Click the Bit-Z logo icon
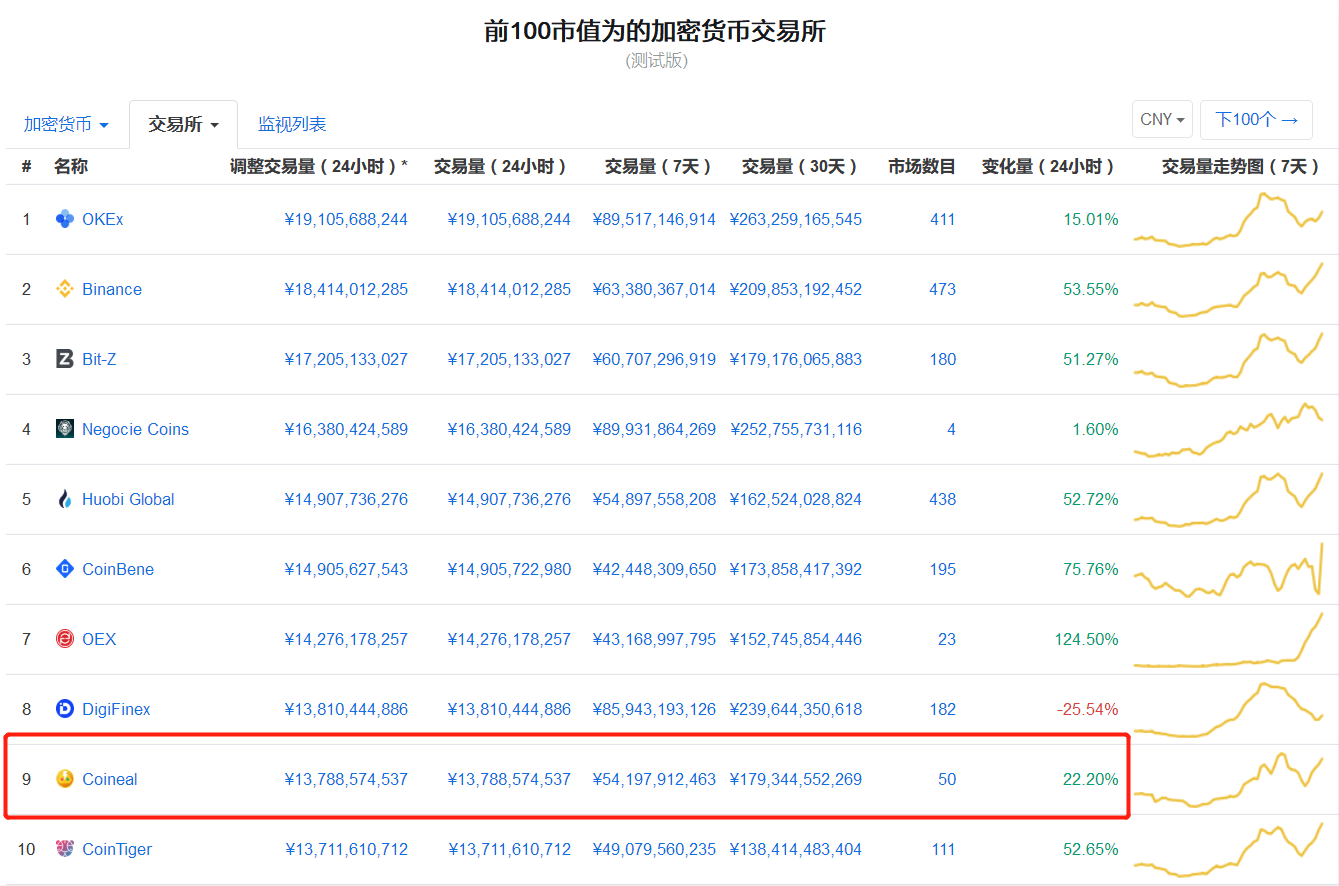 coord(65,359)
